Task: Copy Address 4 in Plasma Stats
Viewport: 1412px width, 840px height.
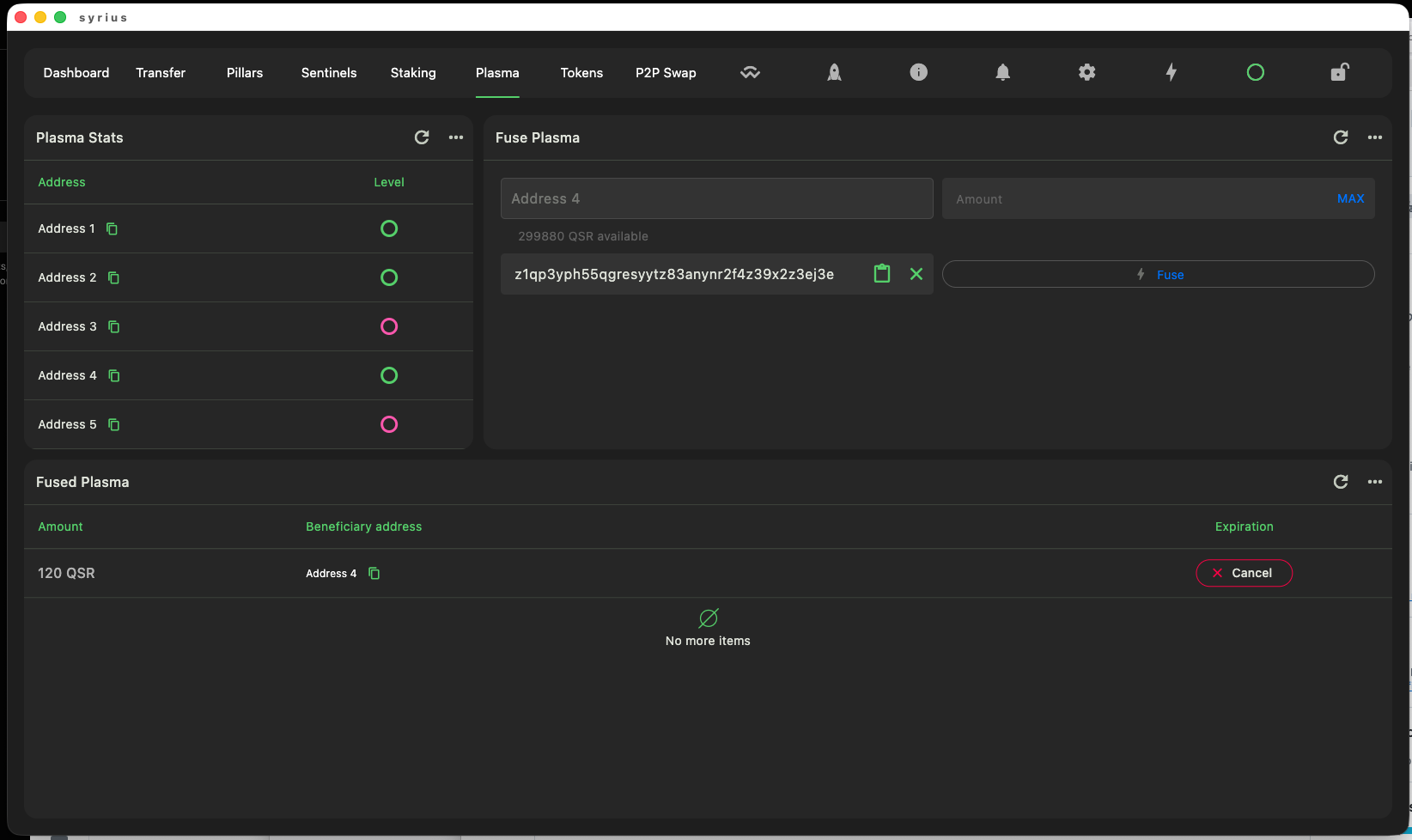Action: click(113, 375)
